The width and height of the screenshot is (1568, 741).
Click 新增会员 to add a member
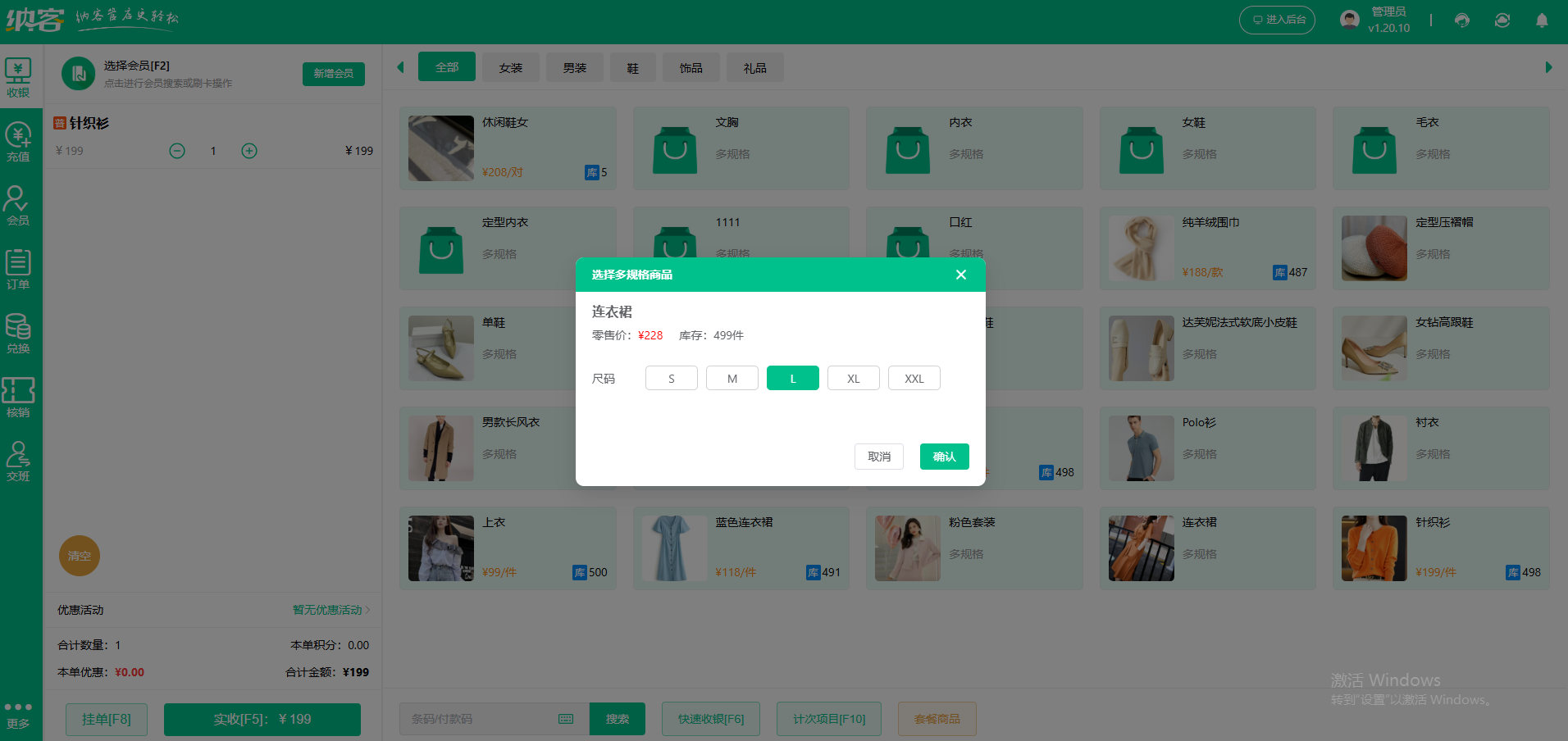[333, 73]
